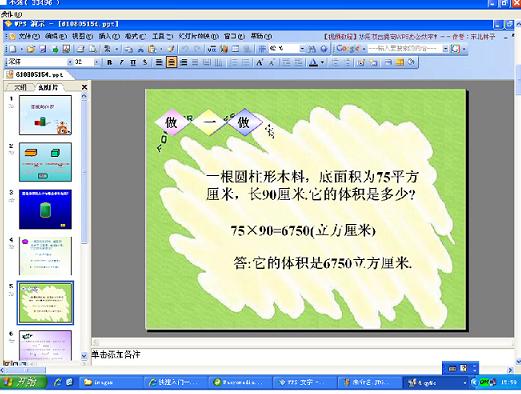Click the Insert Table icon
This screenshot has height=394, width=521.
point(235,49)
